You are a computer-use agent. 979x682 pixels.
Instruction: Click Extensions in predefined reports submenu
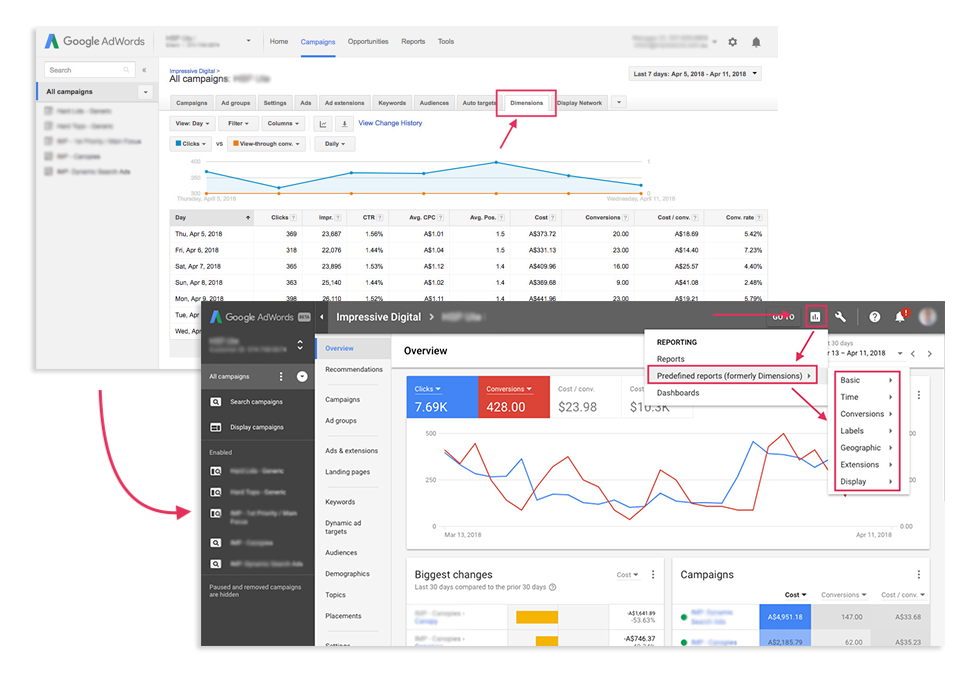click(866, 465)
